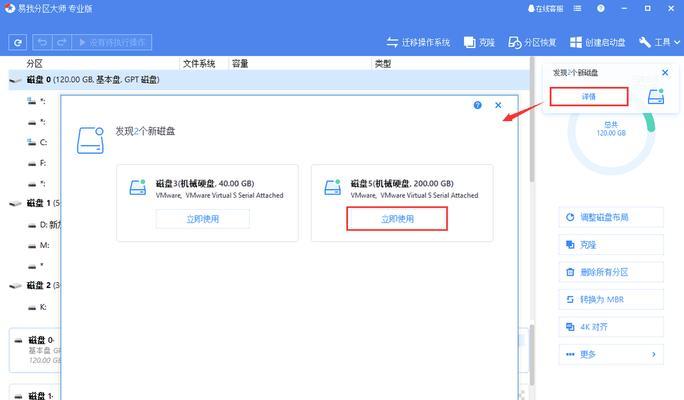The height and width of the screenshot is (400, 684).
Task: Select the K: partition row
Action: tap(35, 307)
